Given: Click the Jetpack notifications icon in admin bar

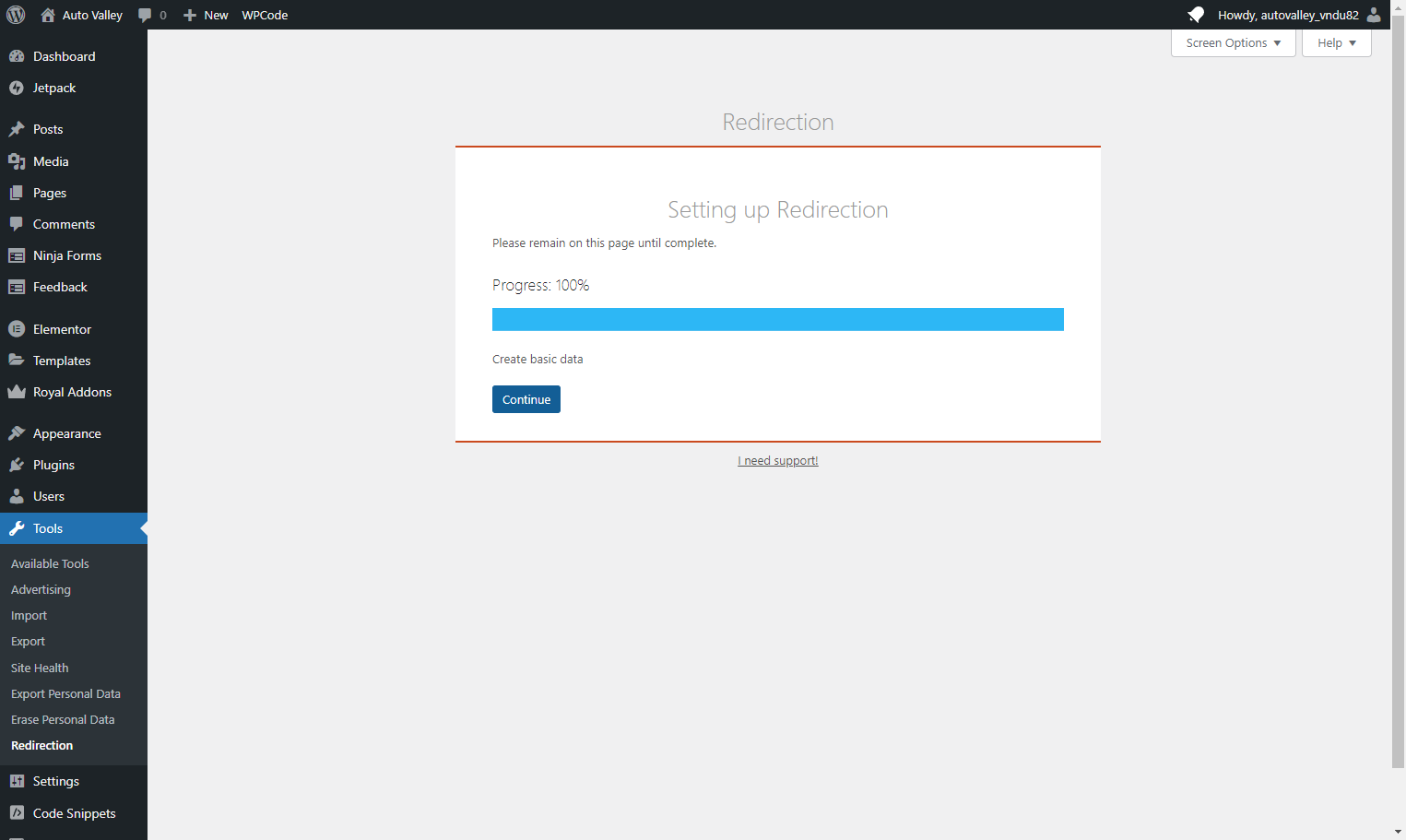Looking at the screenshot, I should pos(1196,15).
